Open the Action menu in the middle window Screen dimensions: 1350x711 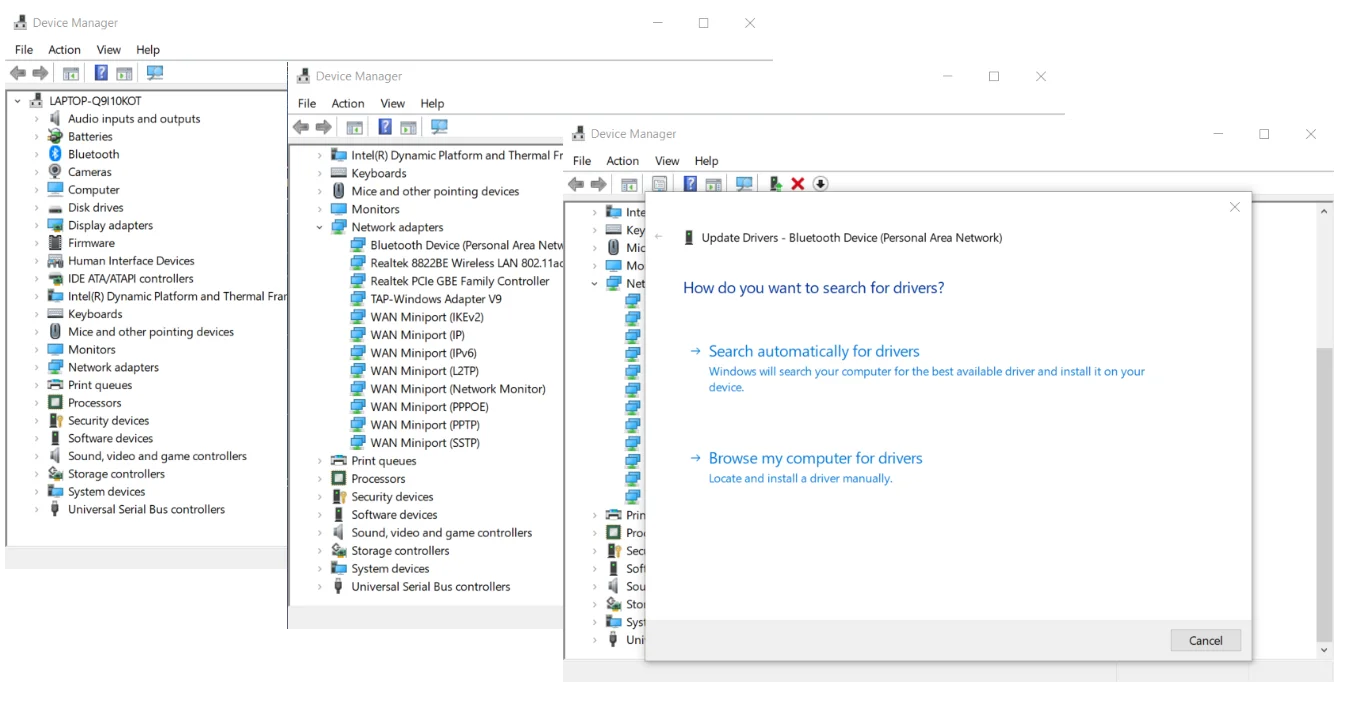tap(348, 103)
